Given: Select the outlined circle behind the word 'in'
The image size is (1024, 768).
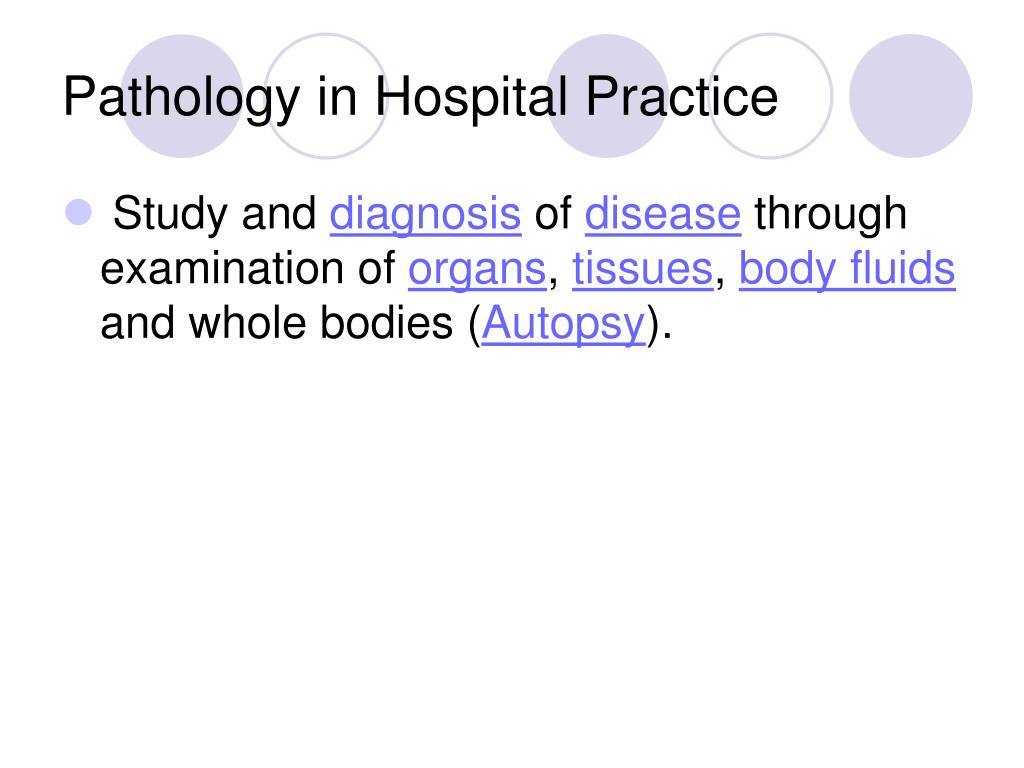Looking at the screenshot, I should point(326,96).
